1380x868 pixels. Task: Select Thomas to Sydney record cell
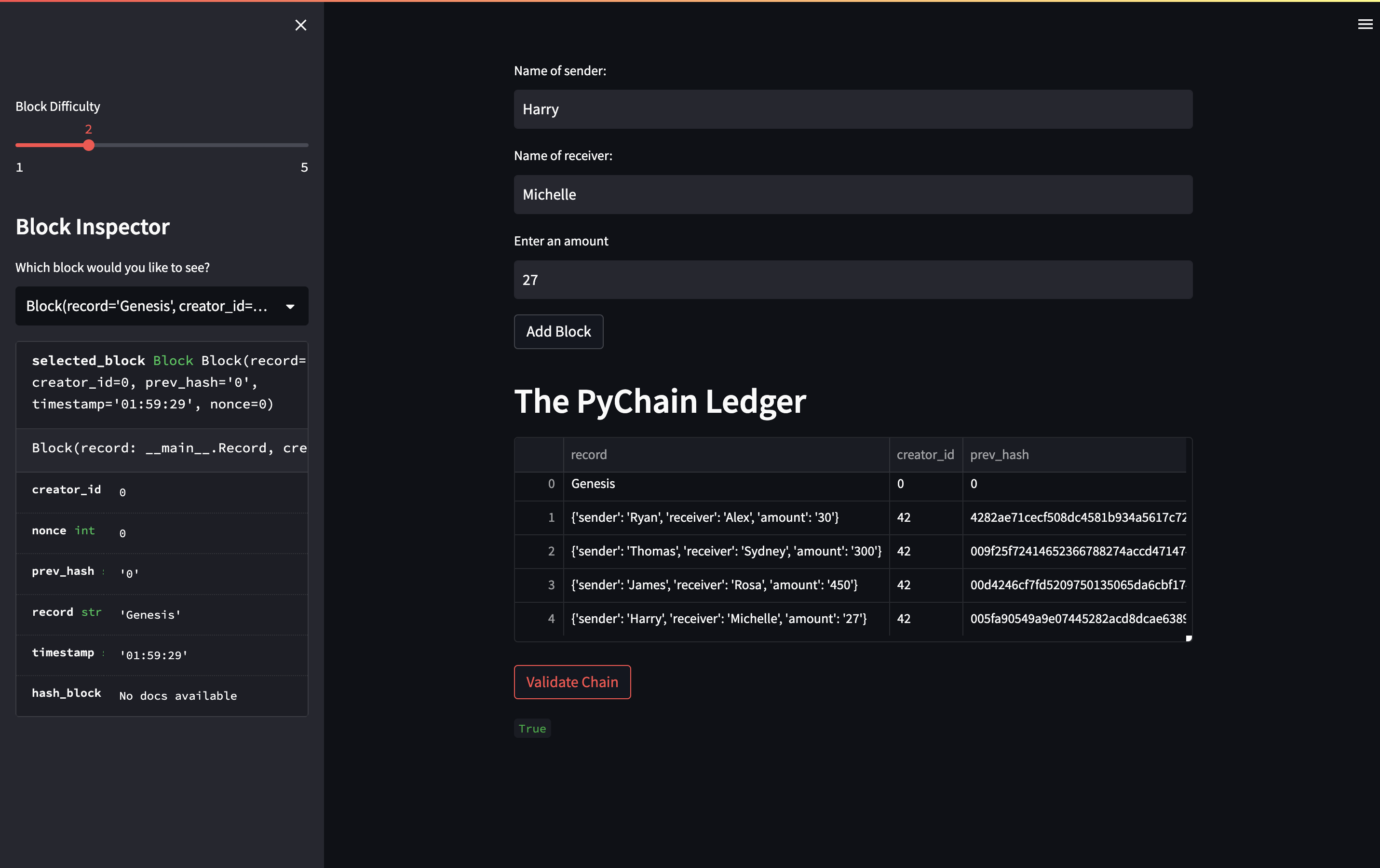coord(726,552)
